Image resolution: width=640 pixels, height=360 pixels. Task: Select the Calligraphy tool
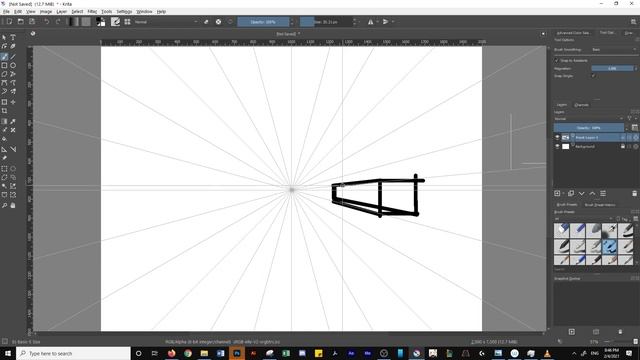[13, 46]
